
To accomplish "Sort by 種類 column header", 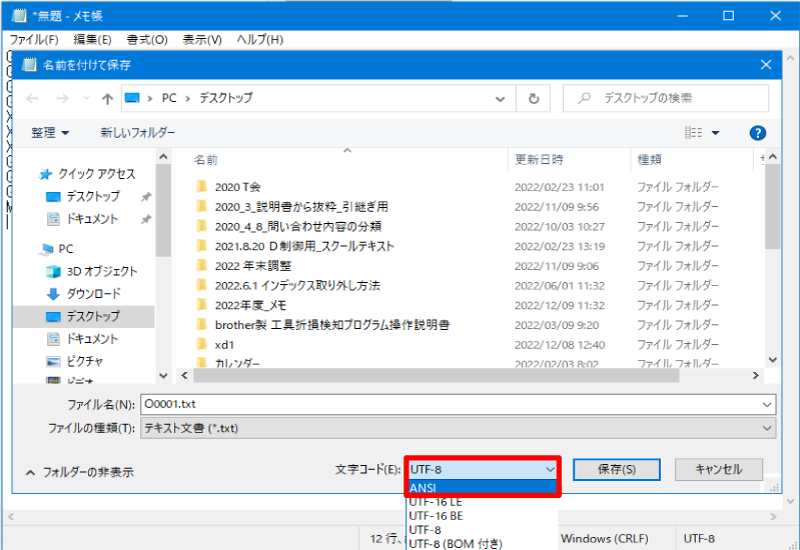I will pyautogui.click(x=649, y=160).
